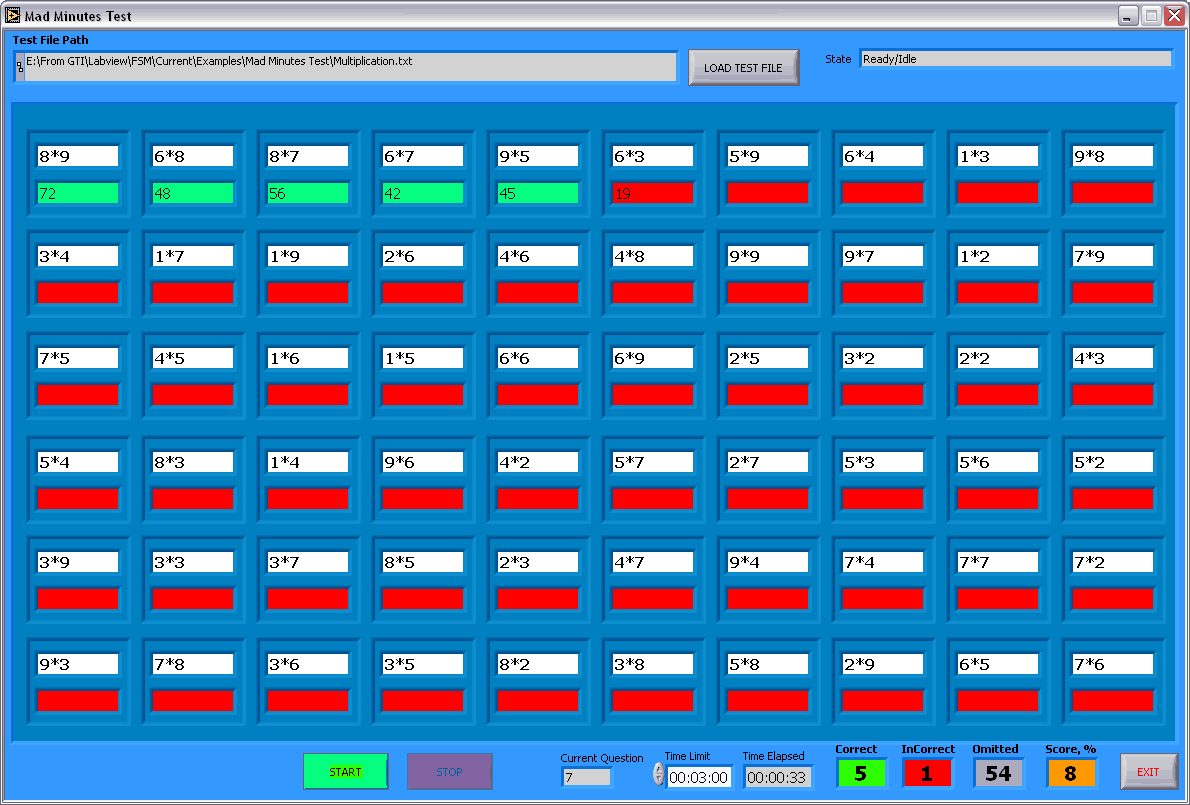The image size is (1190, 805).
Task: Click the red EXIT button
Action: (1148, 771)
